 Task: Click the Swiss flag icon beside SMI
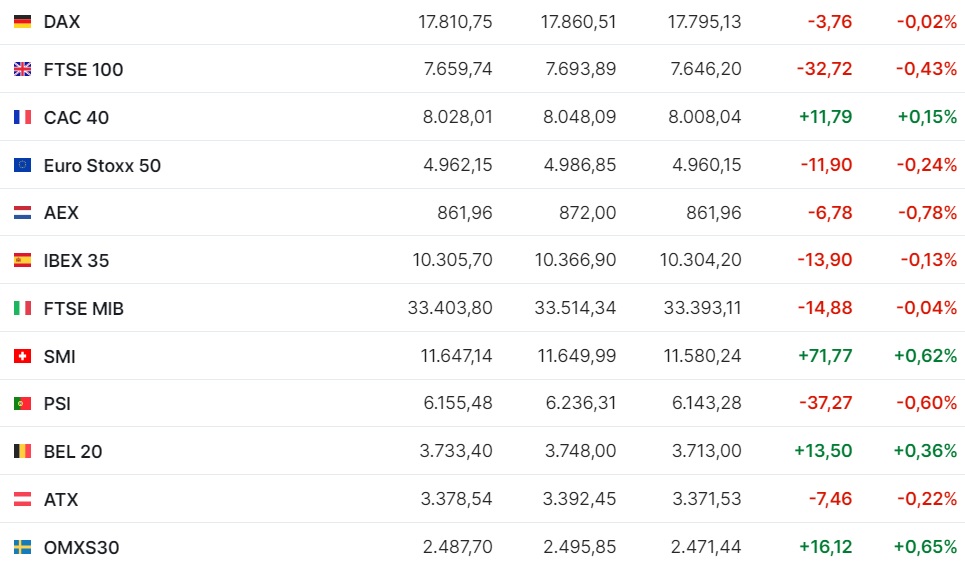coord(23,356)
